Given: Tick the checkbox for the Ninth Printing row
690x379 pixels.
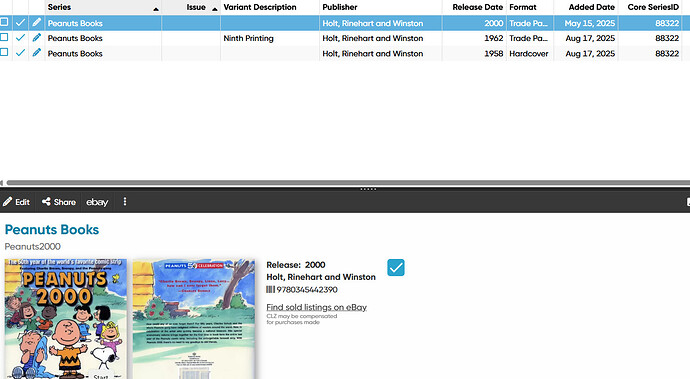Looking at the screenshot, I should pyautogui.click(x=4, y=37).
